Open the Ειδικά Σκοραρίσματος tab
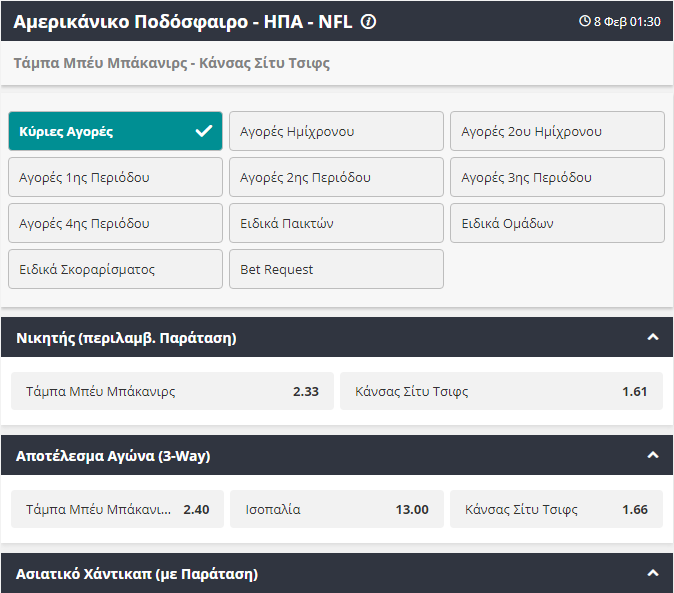The width and height of the screenshot is (674, 593). [x=115, y=269]
